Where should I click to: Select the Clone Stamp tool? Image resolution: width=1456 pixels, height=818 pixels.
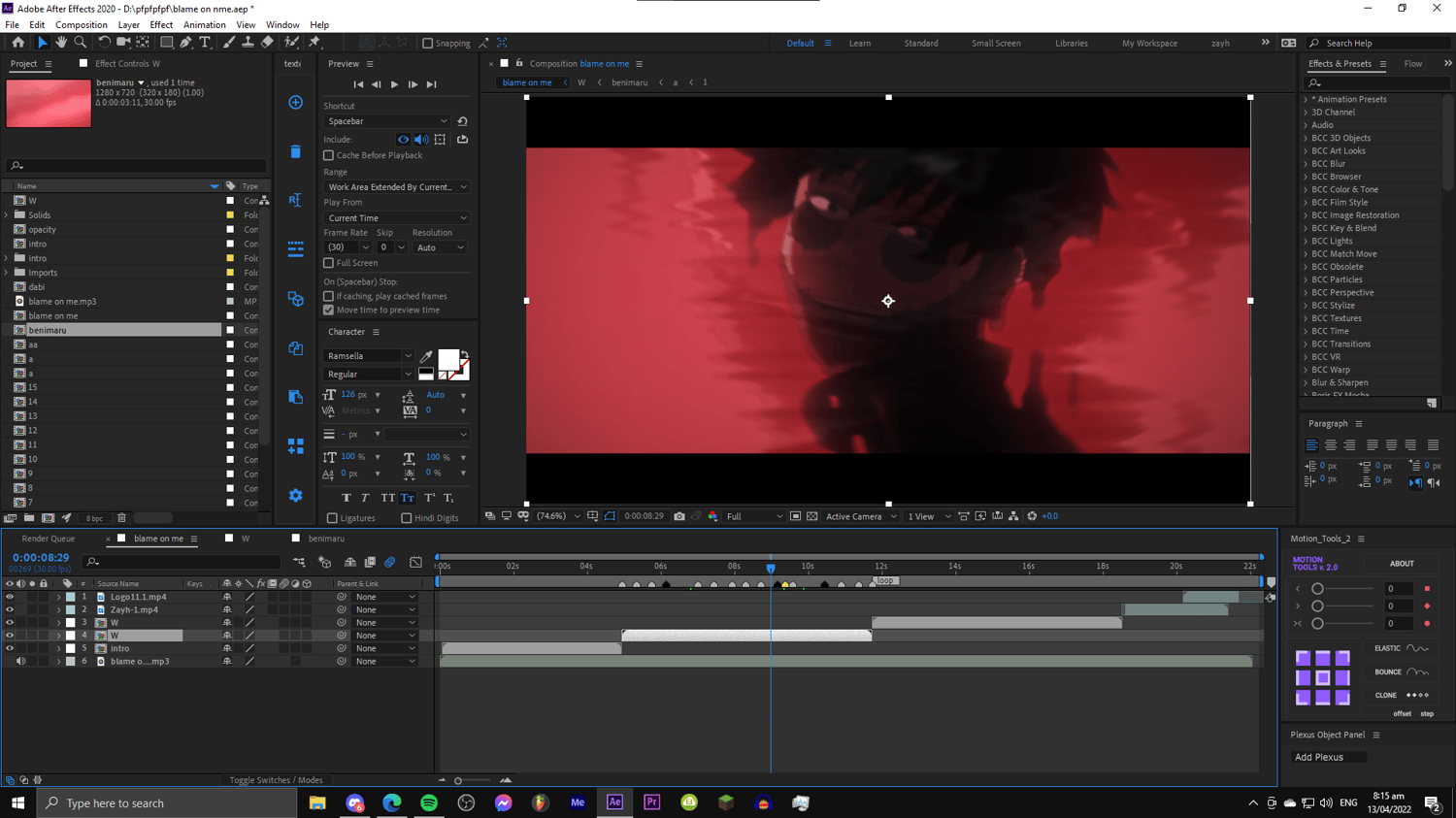coord(248,43)
